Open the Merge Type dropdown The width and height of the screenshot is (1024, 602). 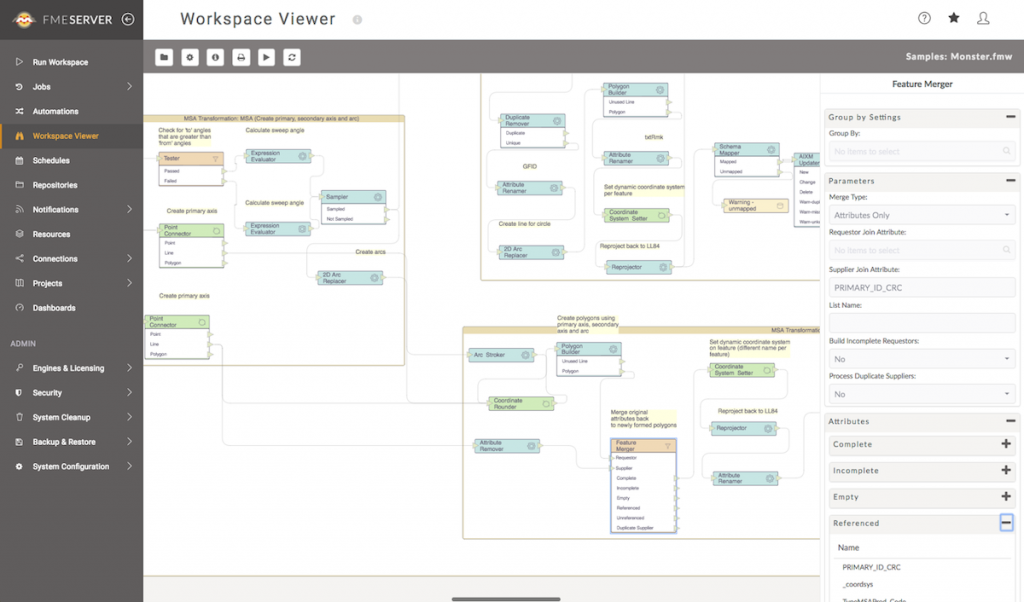tap(921, 215)
